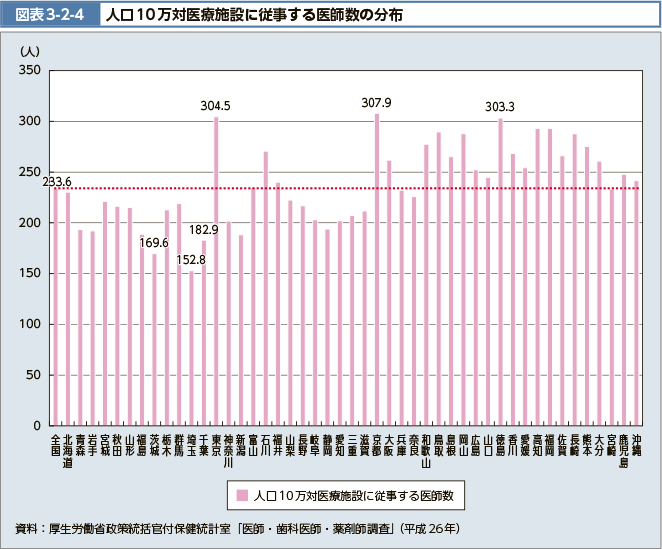Click the legend text 人口10万対医療施設に従事する医師数
Image resolution: width=662 pixels, height=549 pixels.
click(351, 494)
